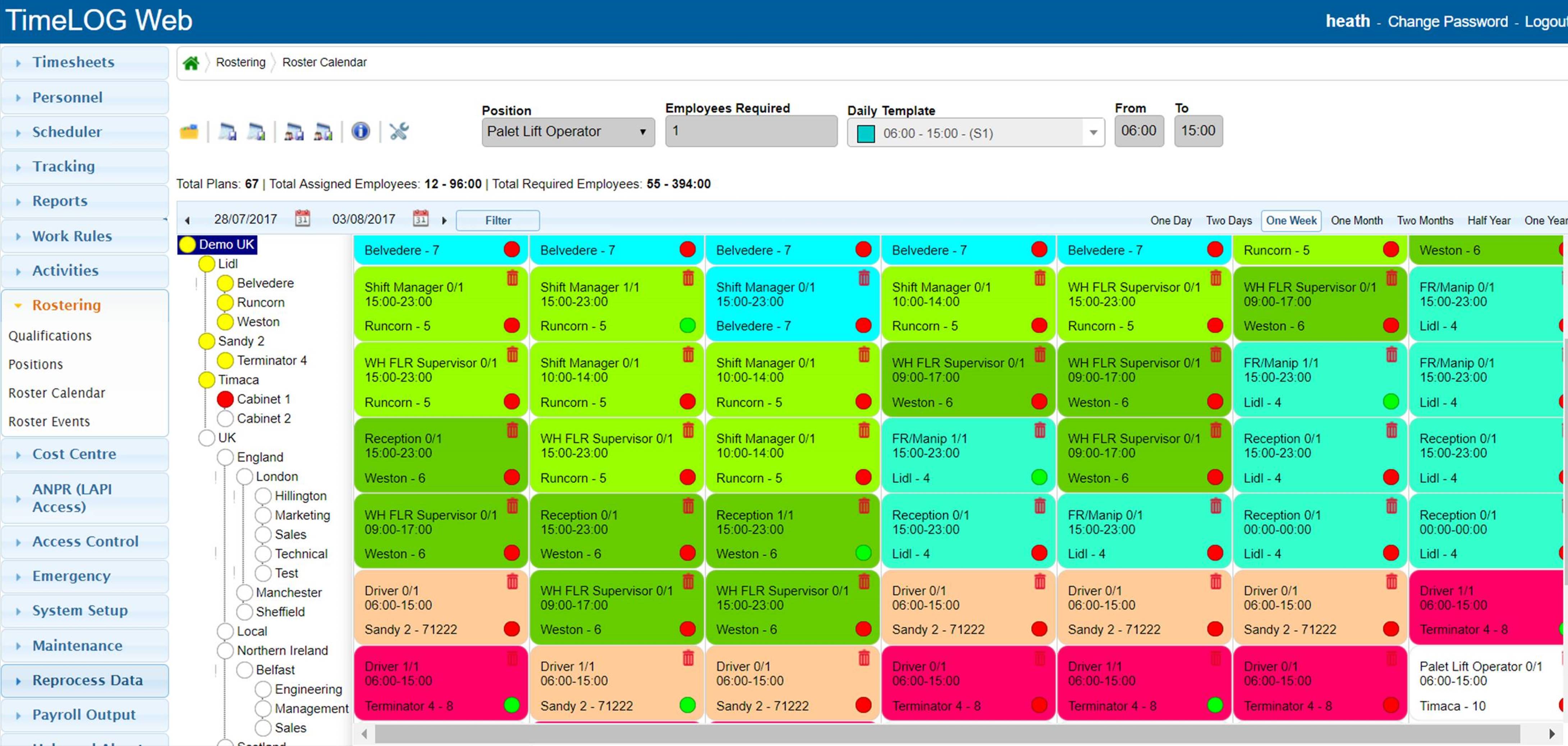
Task: Toggle the Hillington tree node circle
Action: pos(263,496)
